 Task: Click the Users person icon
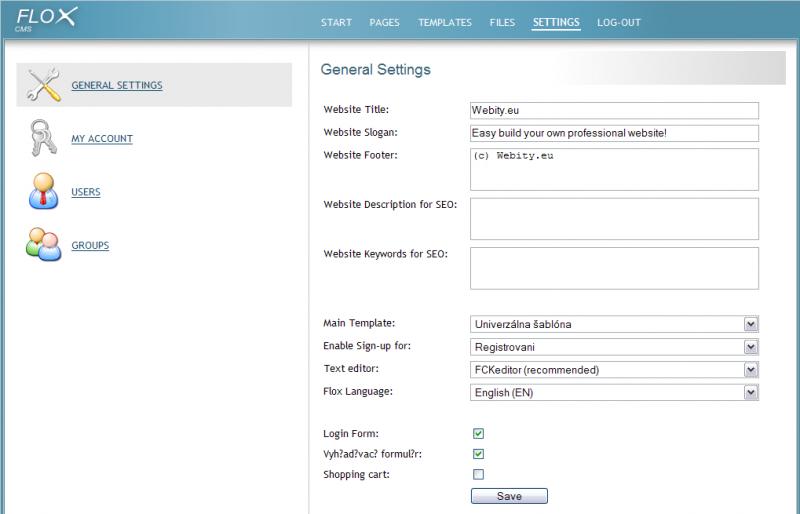[43, 191]
